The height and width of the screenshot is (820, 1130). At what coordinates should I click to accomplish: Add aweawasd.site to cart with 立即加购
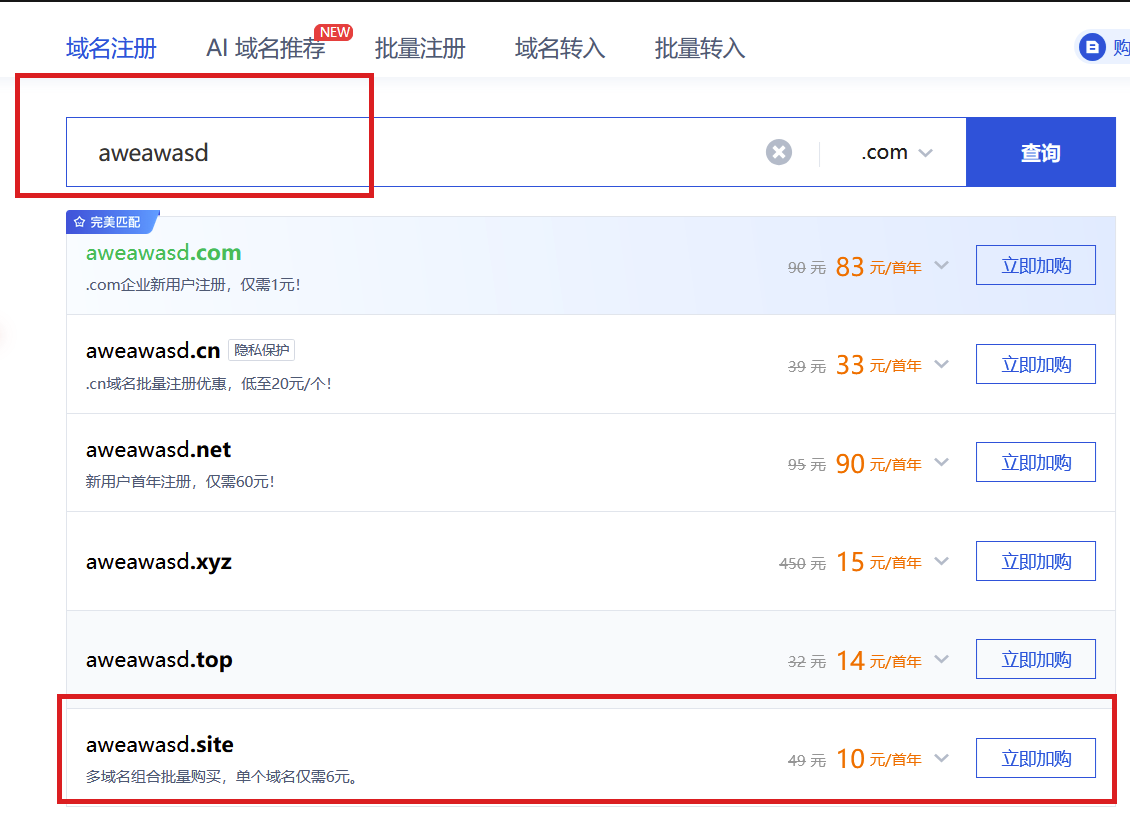tap(1036, 758)
